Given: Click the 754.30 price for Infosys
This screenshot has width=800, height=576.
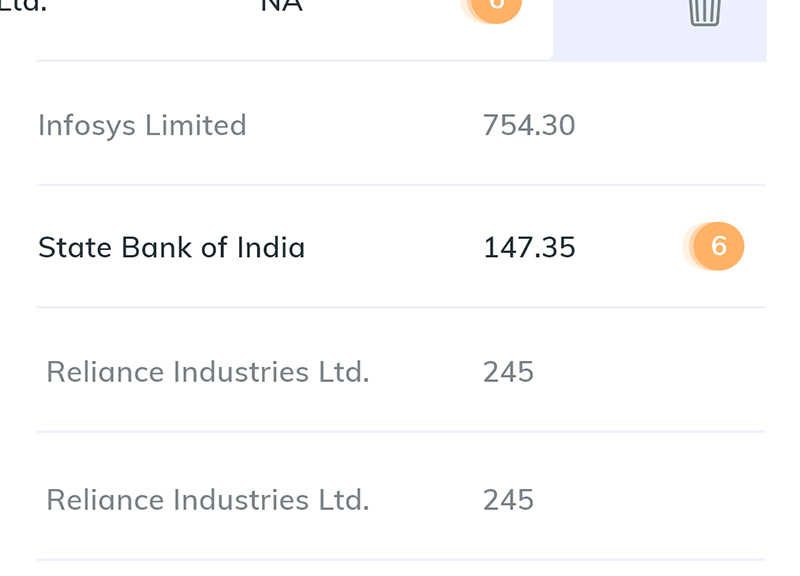Looking at the screenshot, I should 529,126.
